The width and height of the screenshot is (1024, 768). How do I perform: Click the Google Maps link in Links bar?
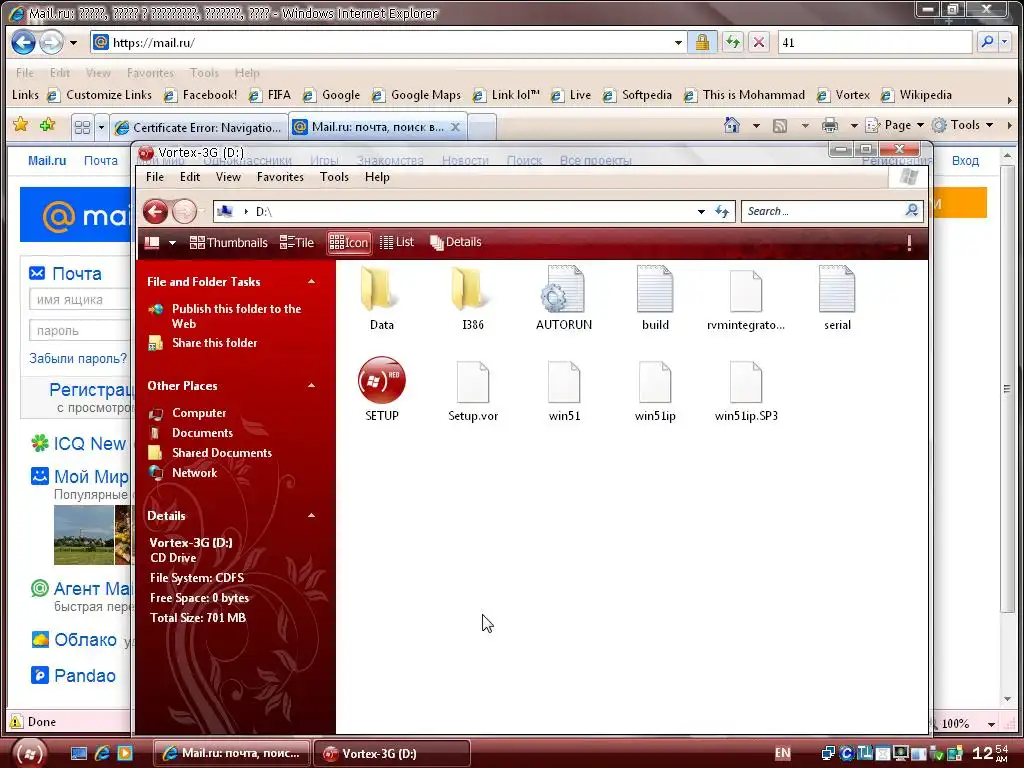(x=416, y=95)
